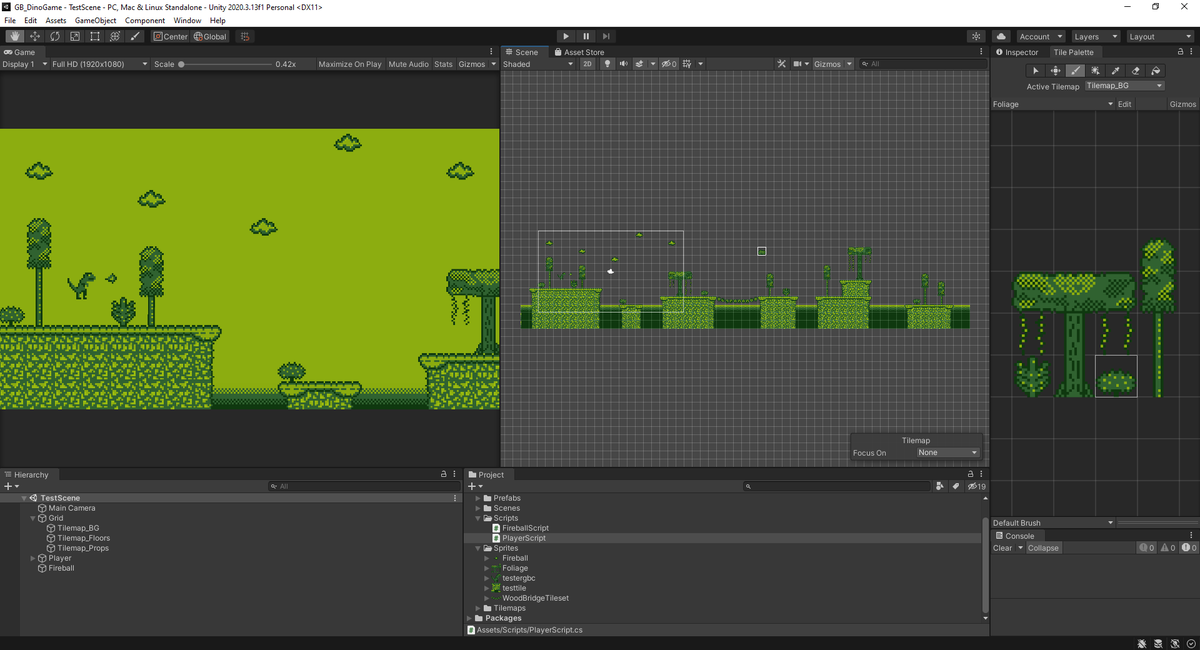Open the Active Tilemap dropdown
1200x650 pixels.
[1124, 85]
